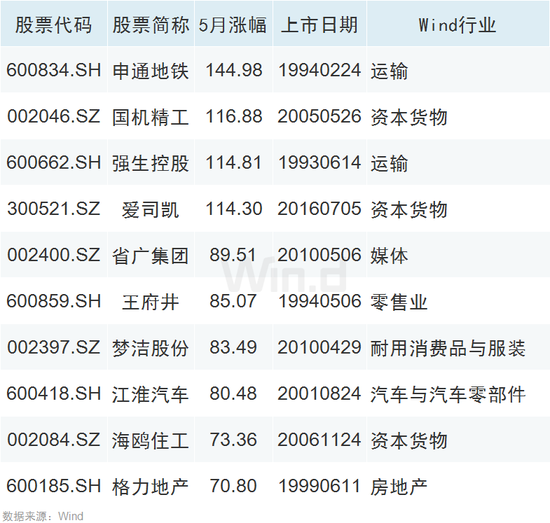Click the value 83.49

click(233, 347)
